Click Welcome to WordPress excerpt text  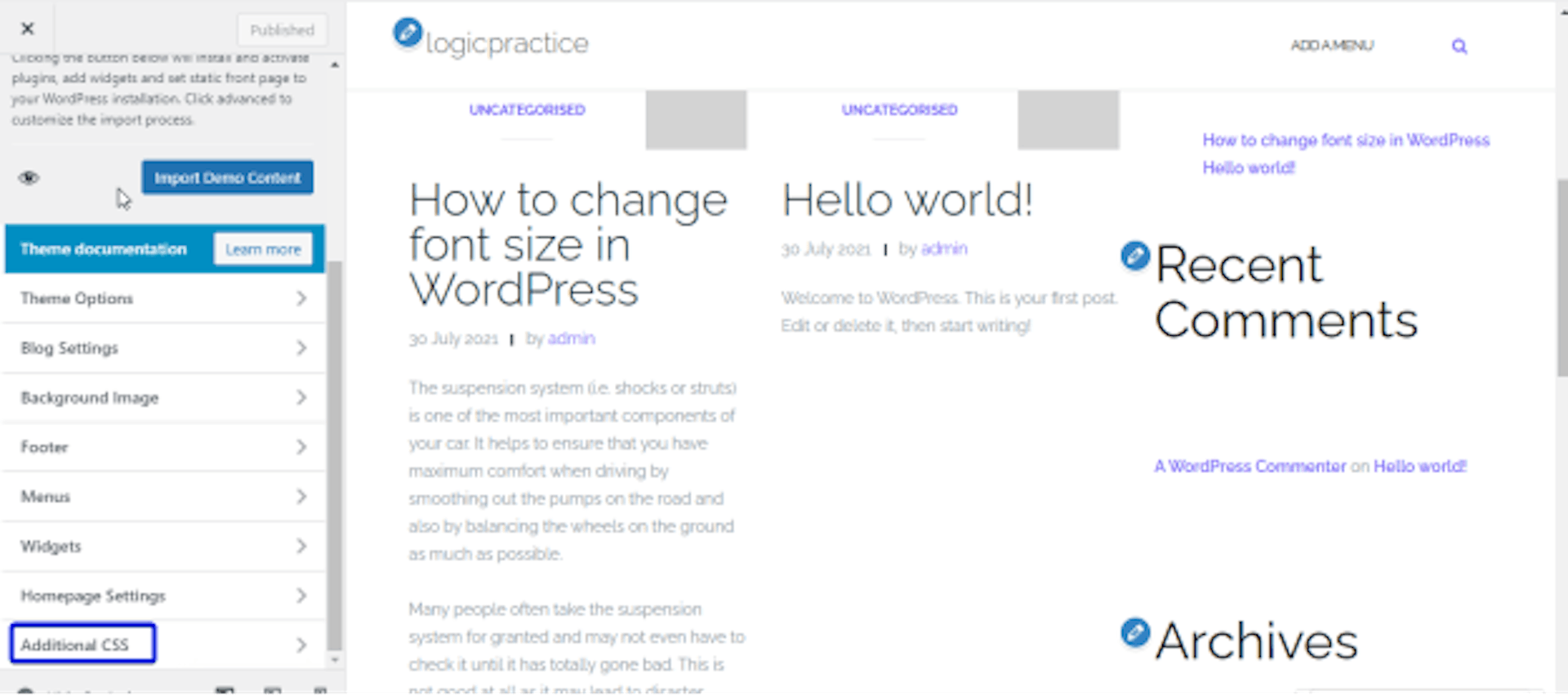click(x=948, y=312)
